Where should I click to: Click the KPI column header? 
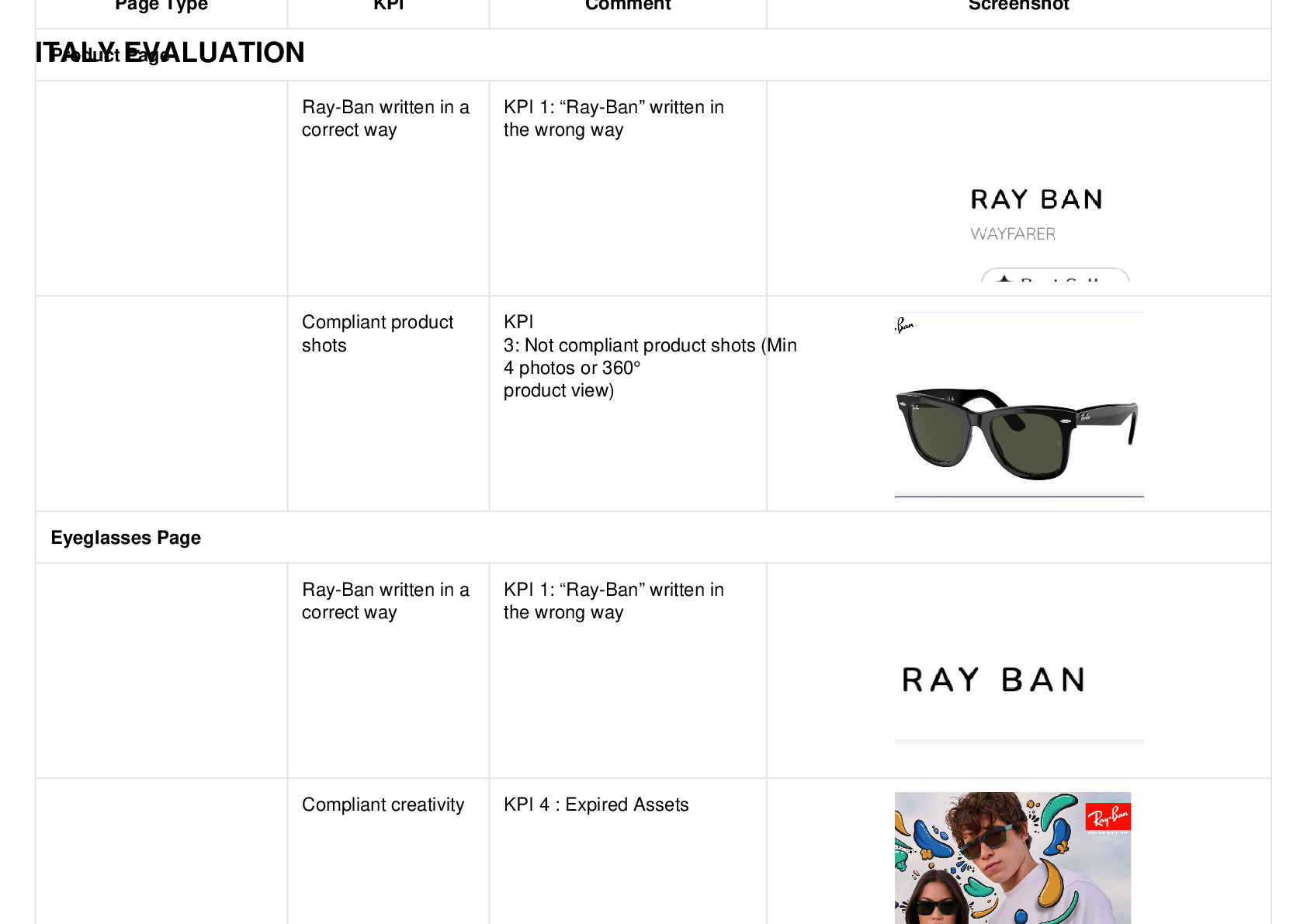coord(389,5)
